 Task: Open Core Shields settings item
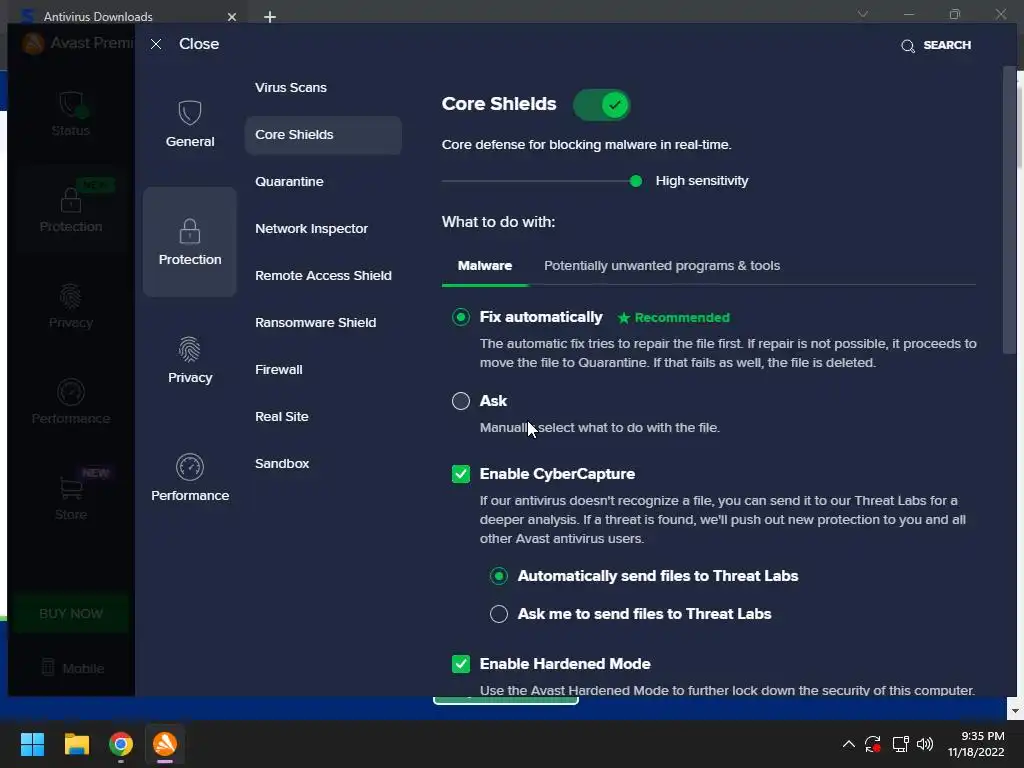click(323, 135)
